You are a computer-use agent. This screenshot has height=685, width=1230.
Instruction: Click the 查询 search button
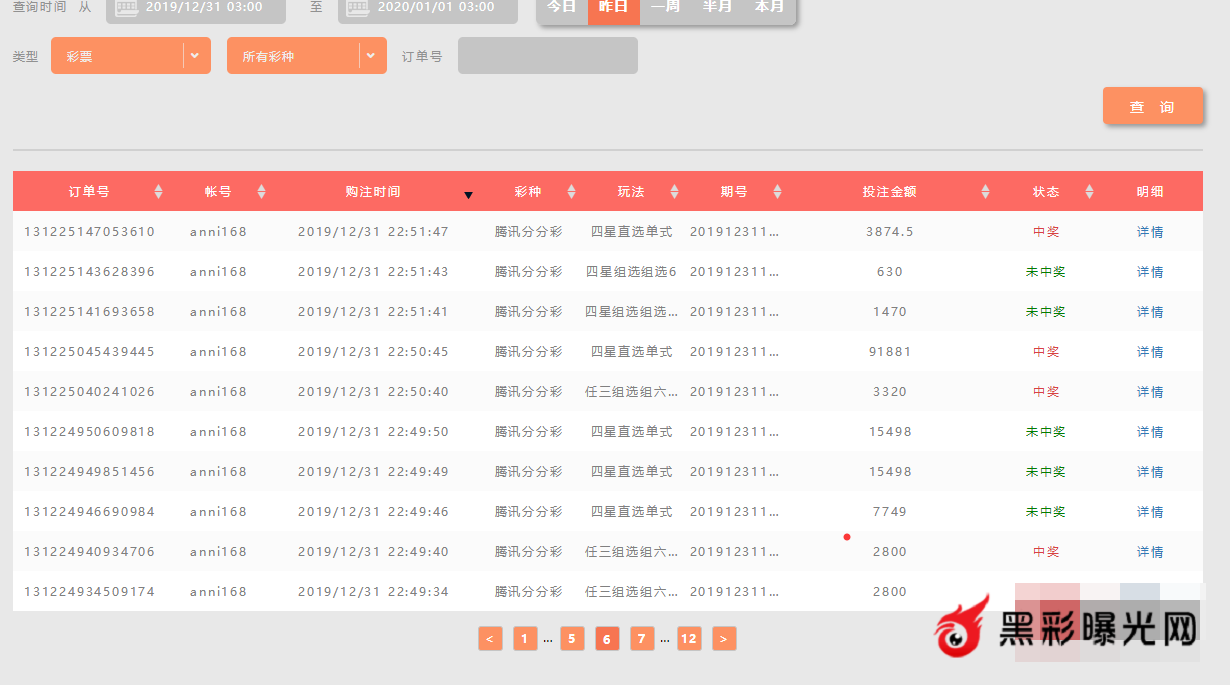(x=1152, y=107)
